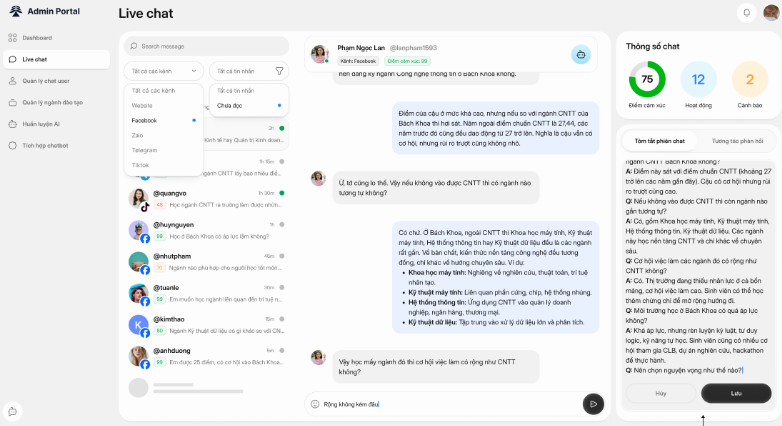
Task: Pick Telegram from the channel list
Action: [144, 149]
